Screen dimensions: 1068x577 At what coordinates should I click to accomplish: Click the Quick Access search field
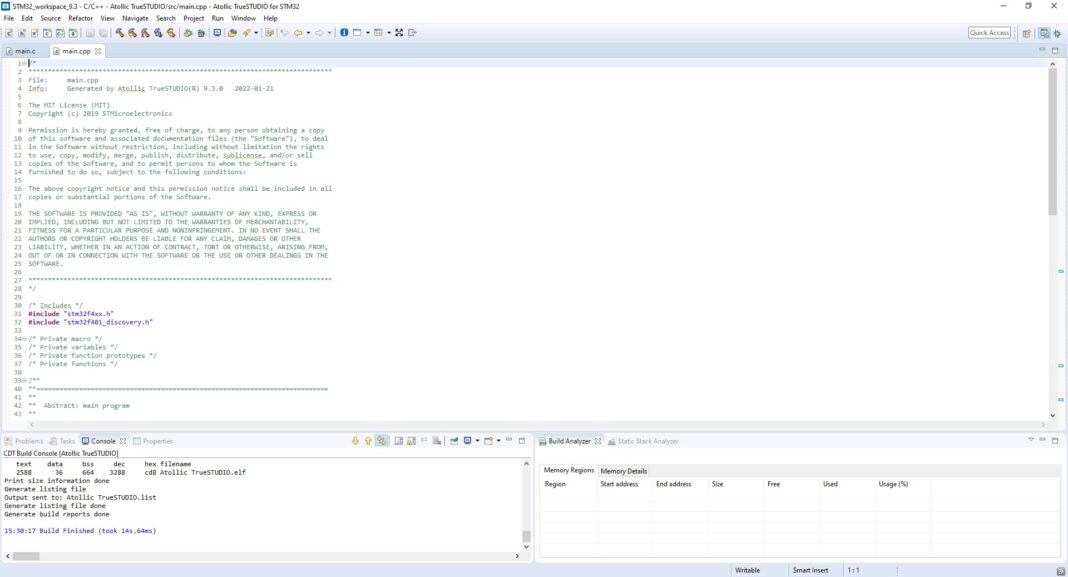click(x=989, y=33)
